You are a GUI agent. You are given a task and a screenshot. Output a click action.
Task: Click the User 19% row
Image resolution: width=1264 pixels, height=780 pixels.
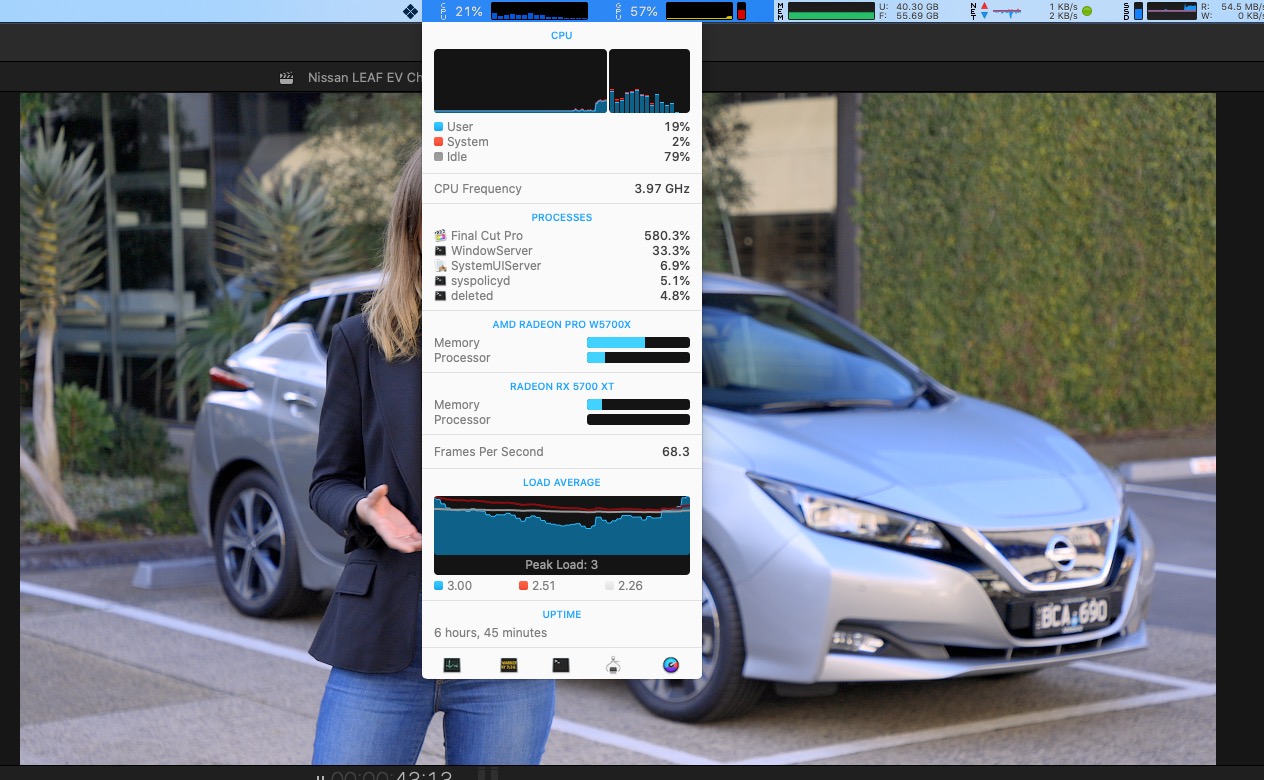coord(562,127)
